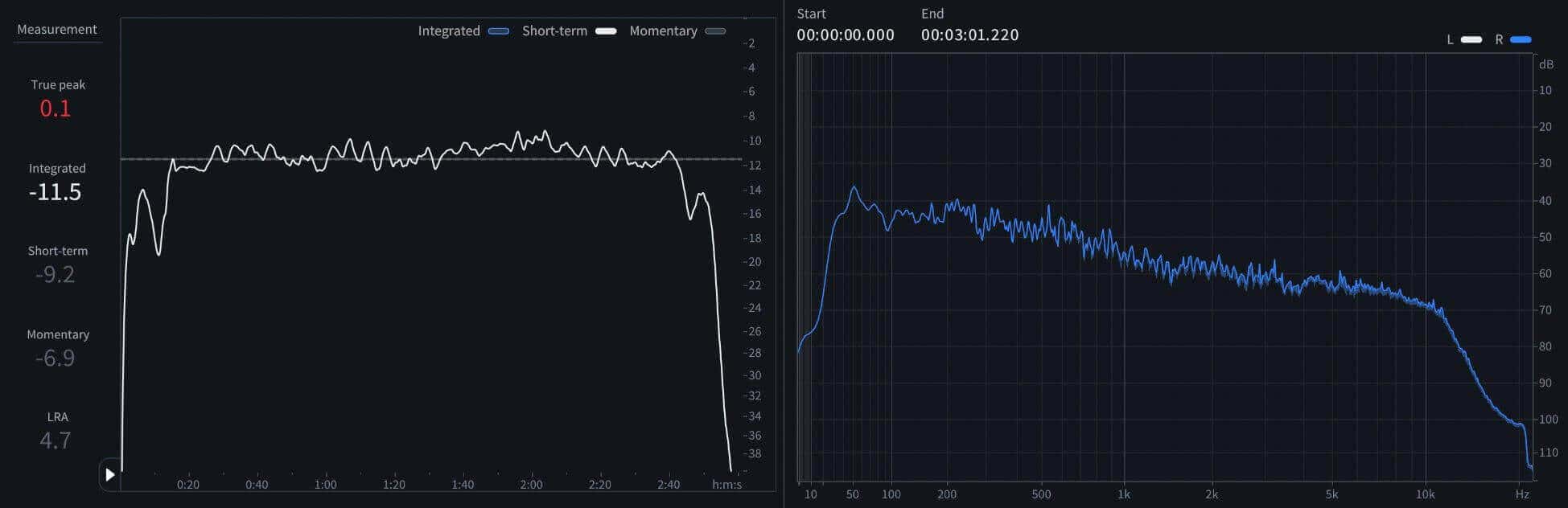Viewport: 1568px width, 508px height.
Task: Click the 2:20 mark on loudness timeline
Action: point(599,485)
